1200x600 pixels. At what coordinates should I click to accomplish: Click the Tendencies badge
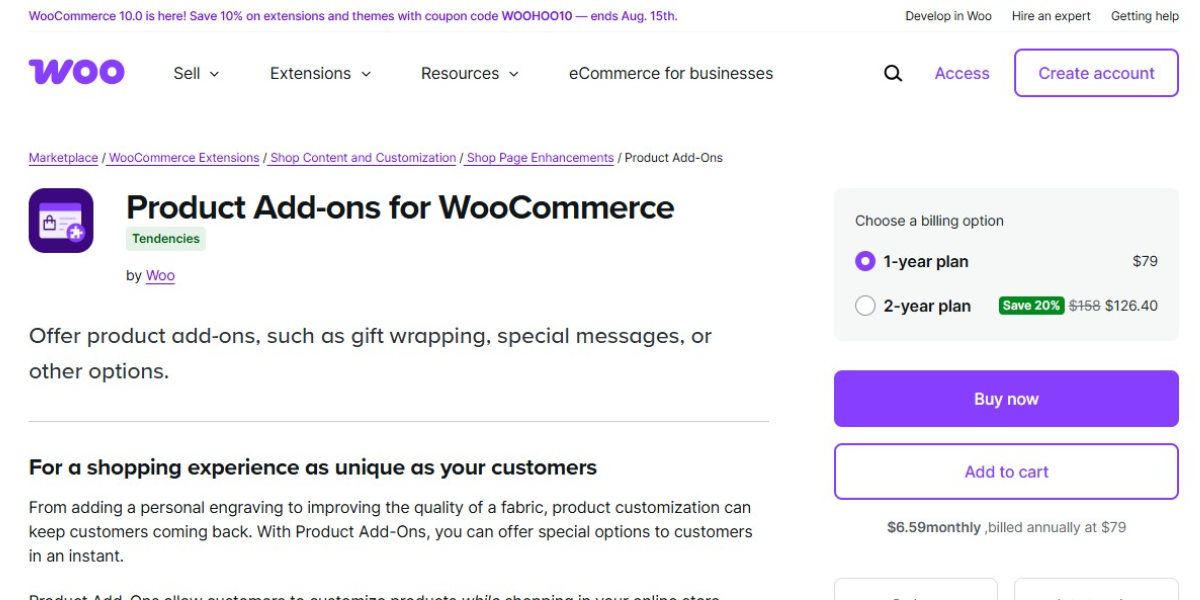[166, 239]
